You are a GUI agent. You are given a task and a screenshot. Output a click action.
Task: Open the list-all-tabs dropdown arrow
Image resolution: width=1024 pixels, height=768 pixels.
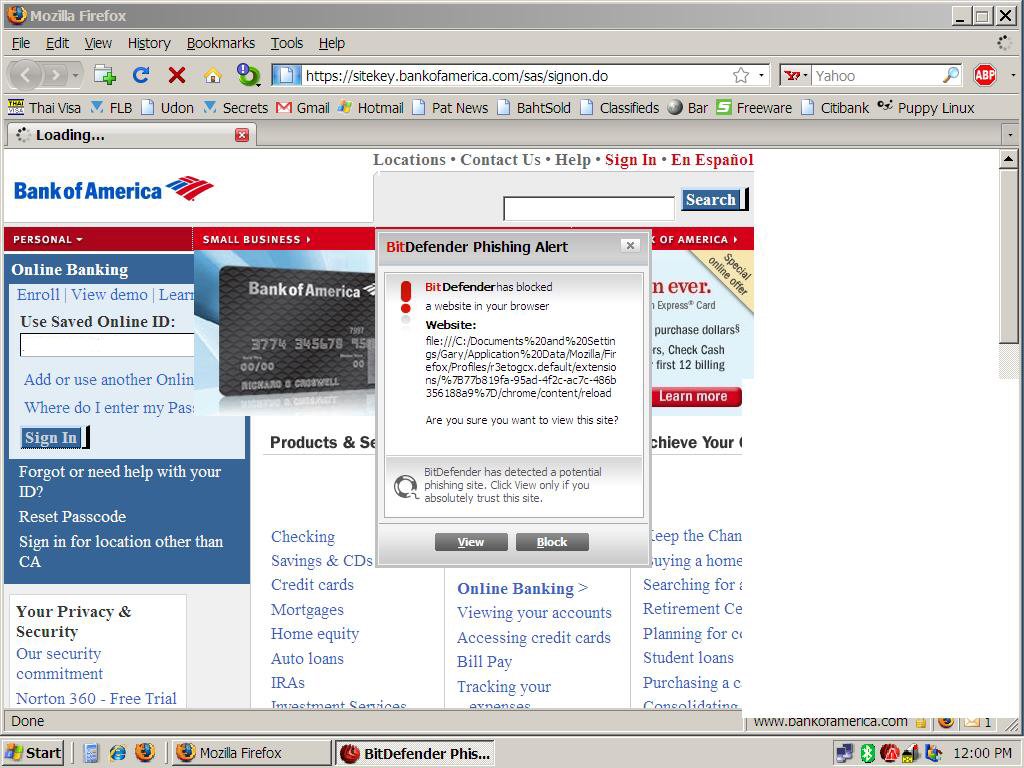click(1010, 135)
